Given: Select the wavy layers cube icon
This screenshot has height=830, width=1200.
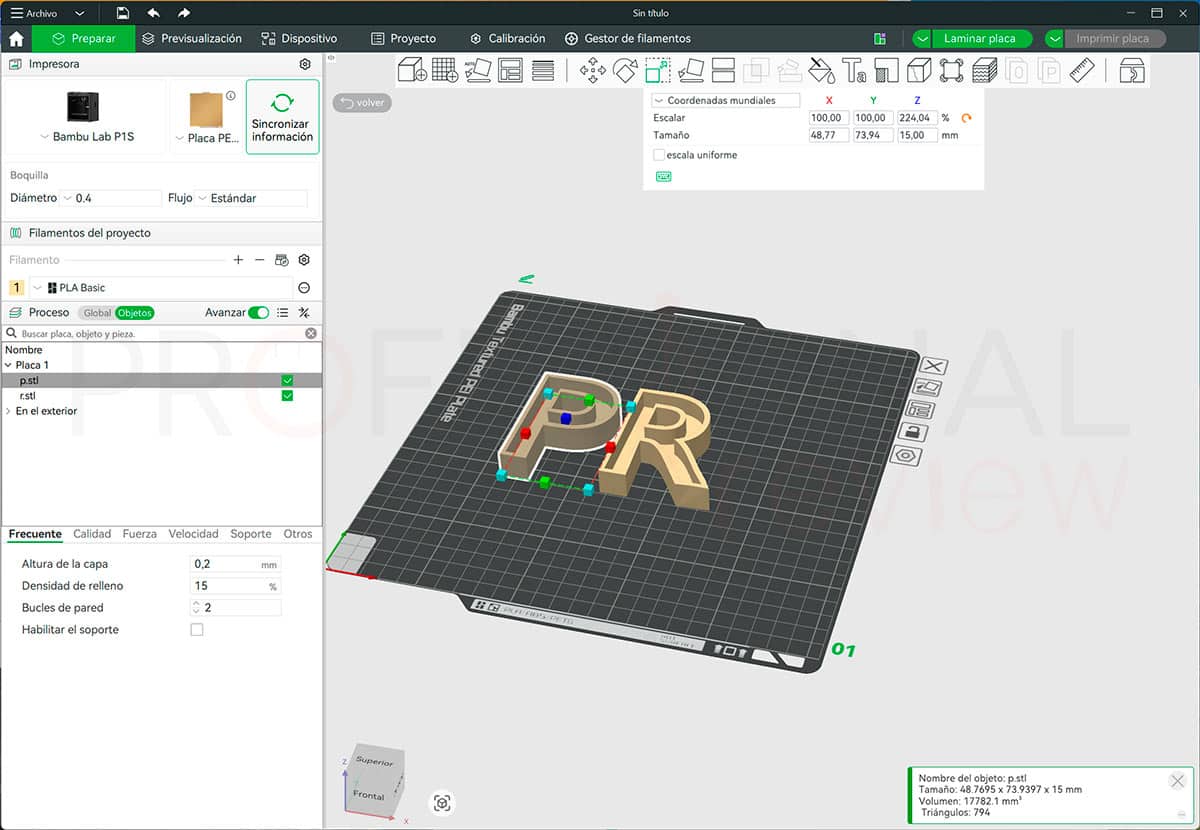Looking at the screenshot, I should tap(984, 70).
